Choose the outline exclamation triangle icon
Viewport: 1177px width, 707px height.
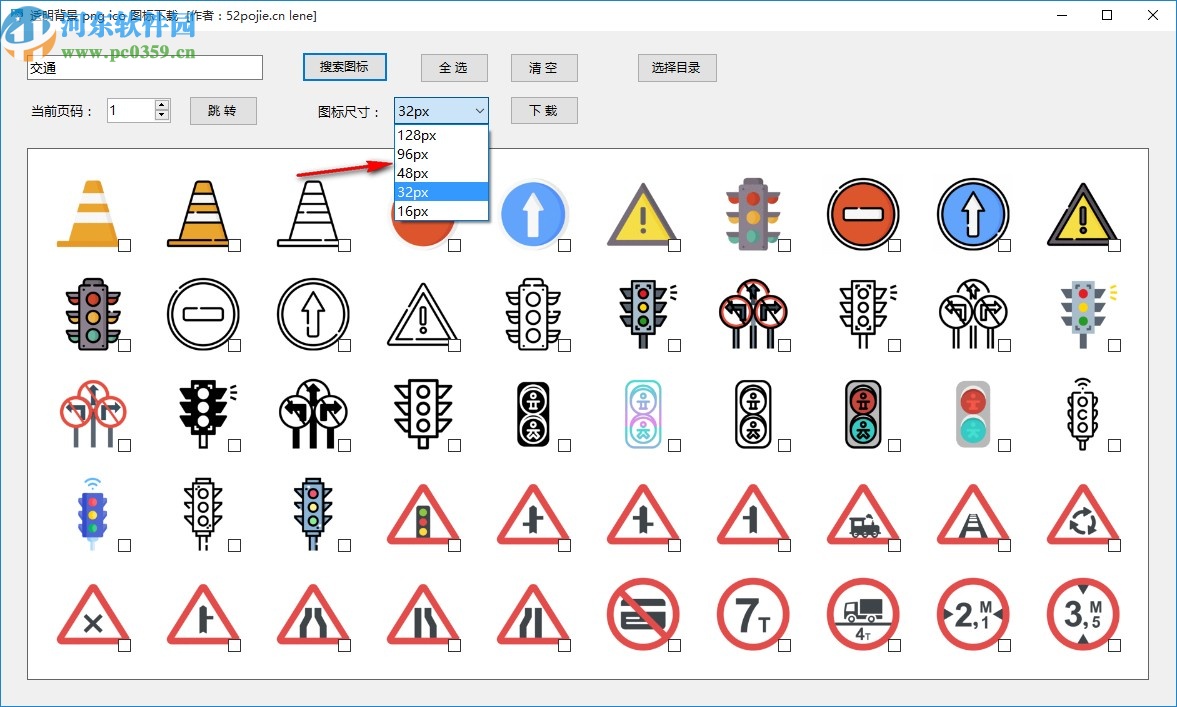click(423, 314)
